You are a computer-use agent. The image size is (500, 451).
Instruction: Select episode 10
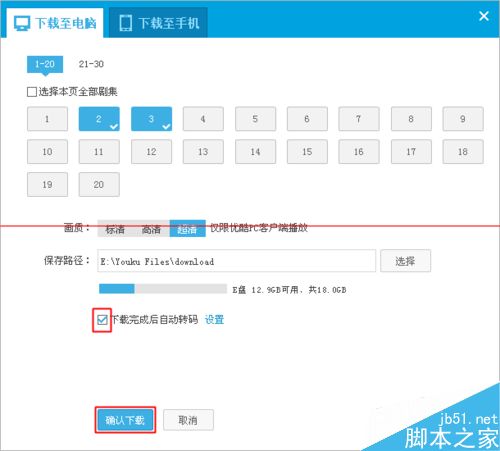click(x=47, y=152)
